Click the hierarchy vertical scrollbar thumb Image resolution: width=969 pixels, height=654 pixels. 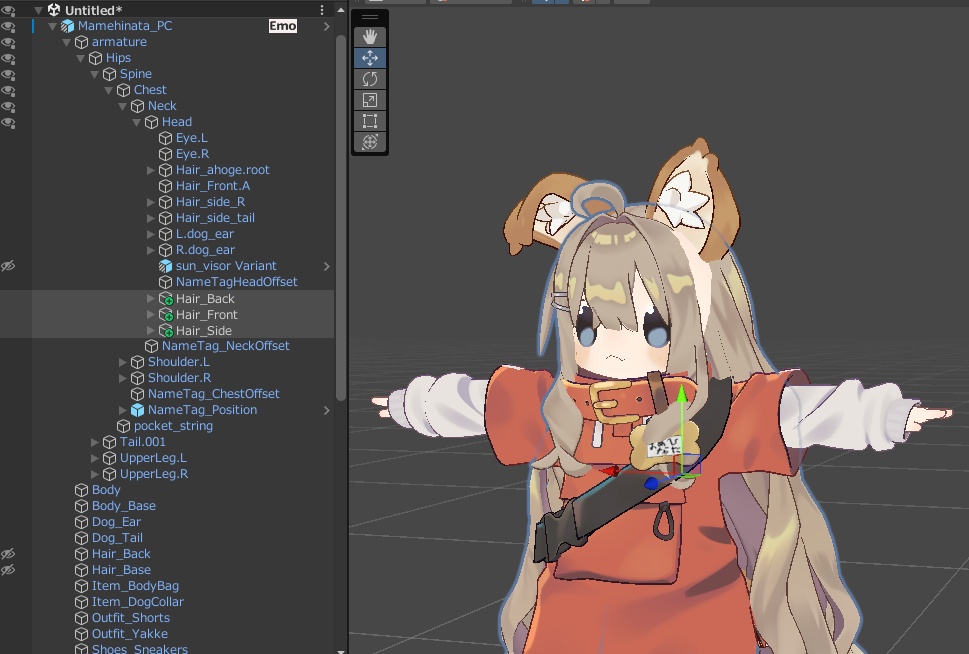(x=341, y=217)
